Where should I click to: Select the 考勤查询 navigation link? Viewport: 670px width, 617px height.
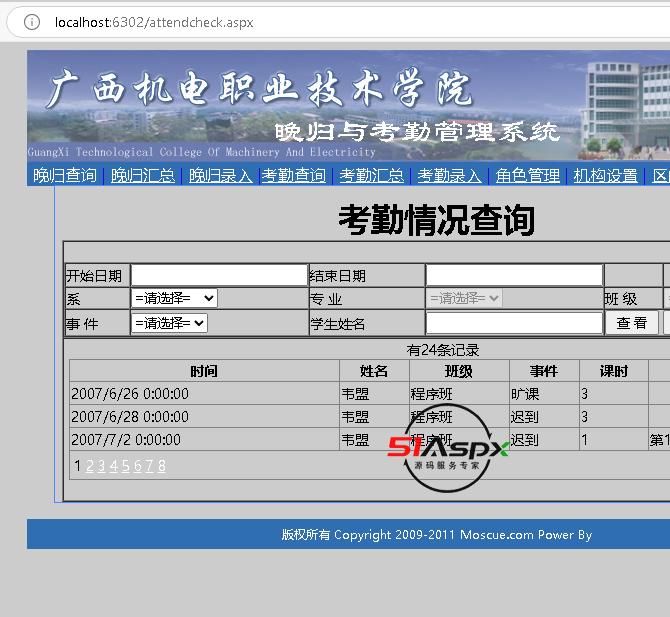click(294, 176)
